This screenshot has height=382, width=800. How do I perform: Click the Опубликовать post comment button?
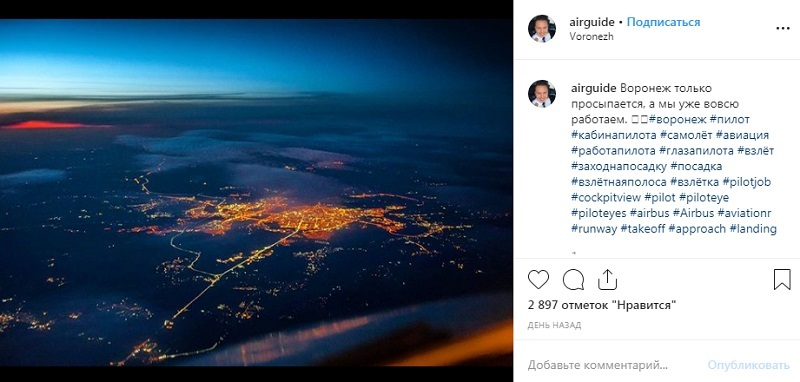pos(748,365)
